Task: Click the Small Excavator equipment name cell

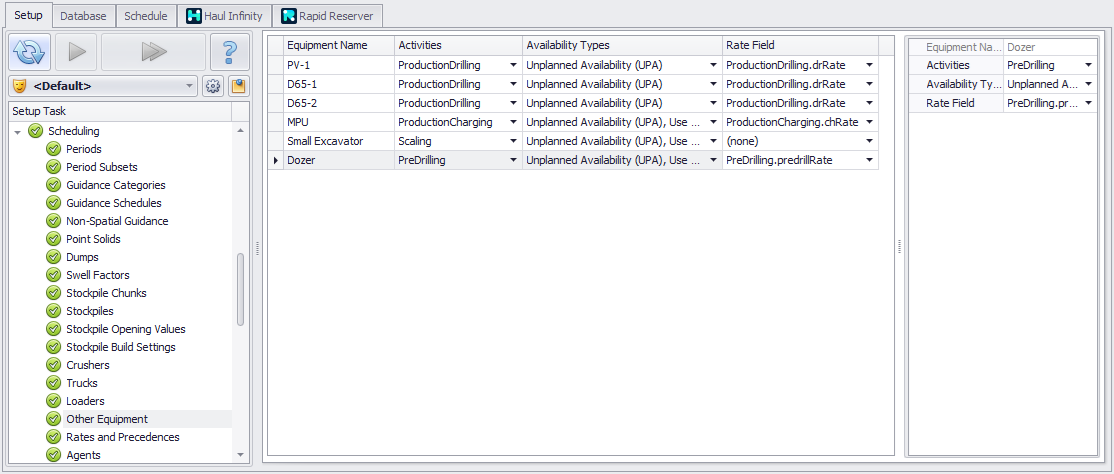Action: click(338, 141)
